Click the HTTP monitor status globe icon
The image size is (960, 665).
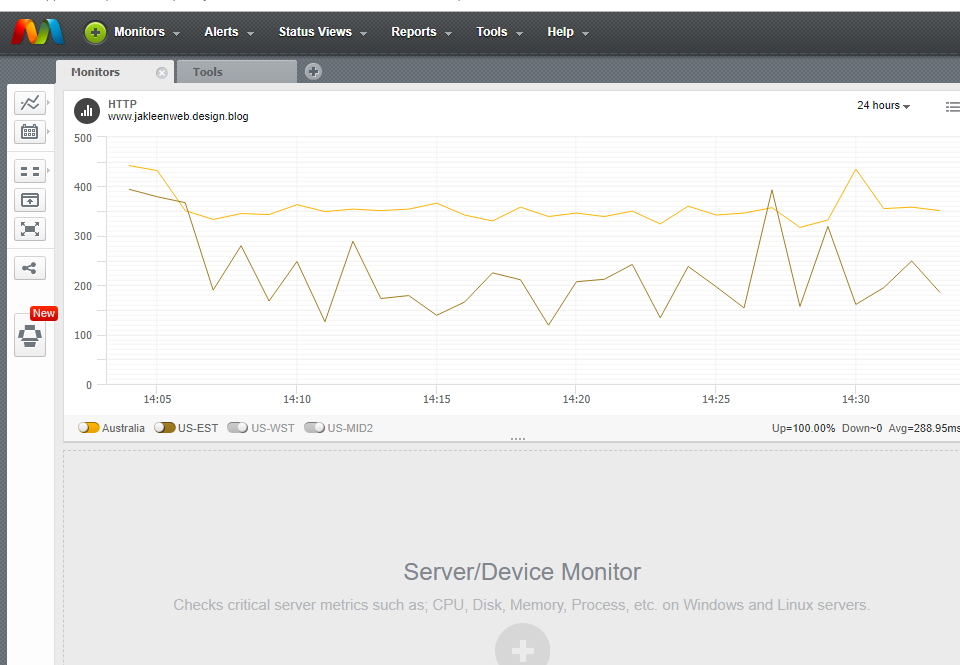(x=86, y=111)
